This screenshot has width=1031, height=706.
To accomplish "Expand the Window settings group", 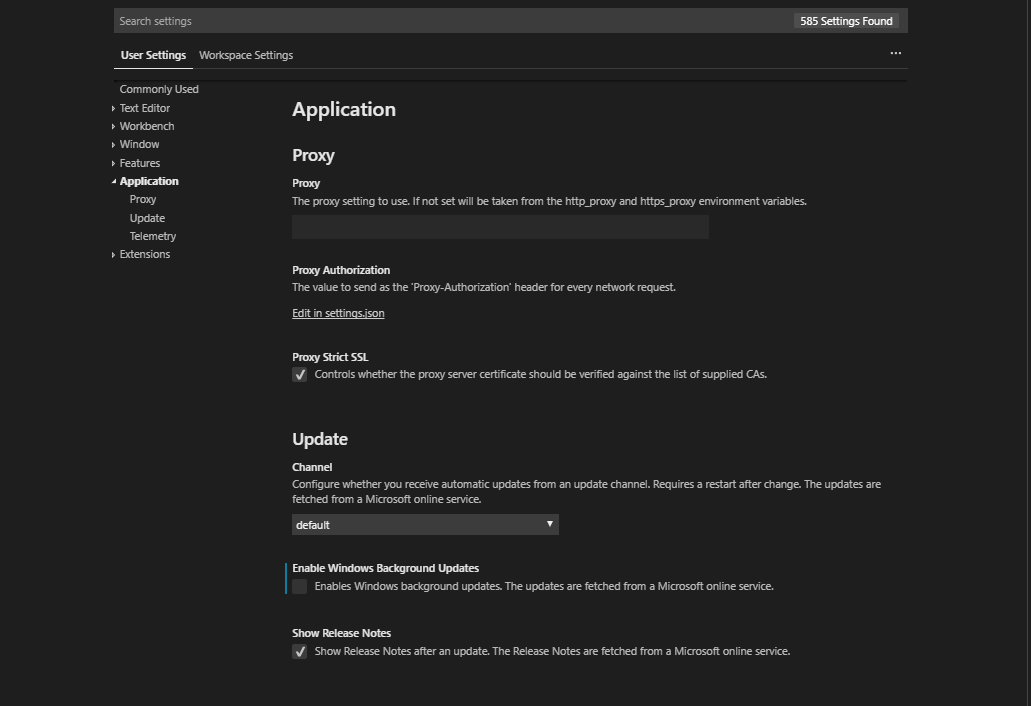I will point(139,144).
